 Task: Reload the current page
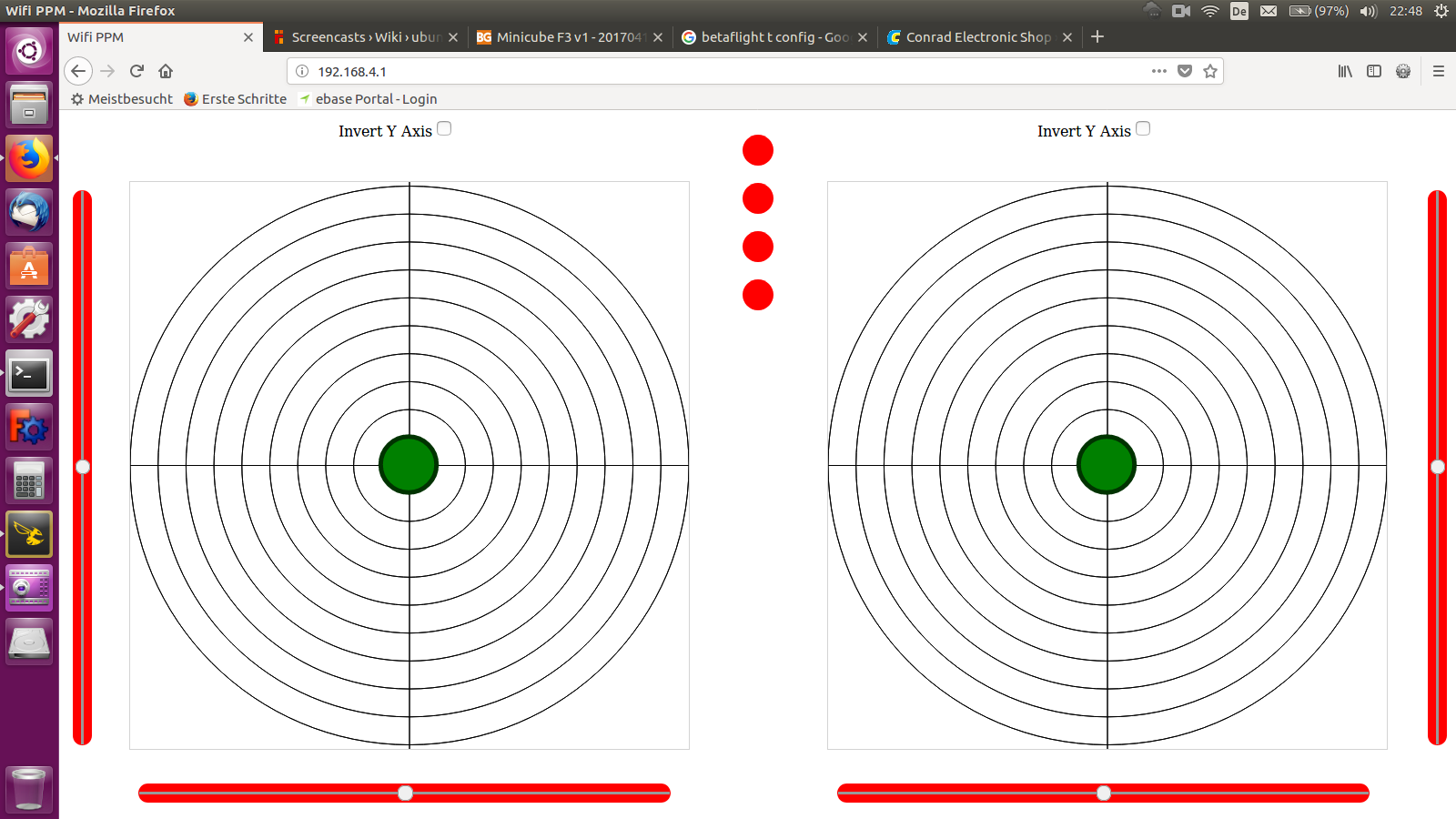136,71
